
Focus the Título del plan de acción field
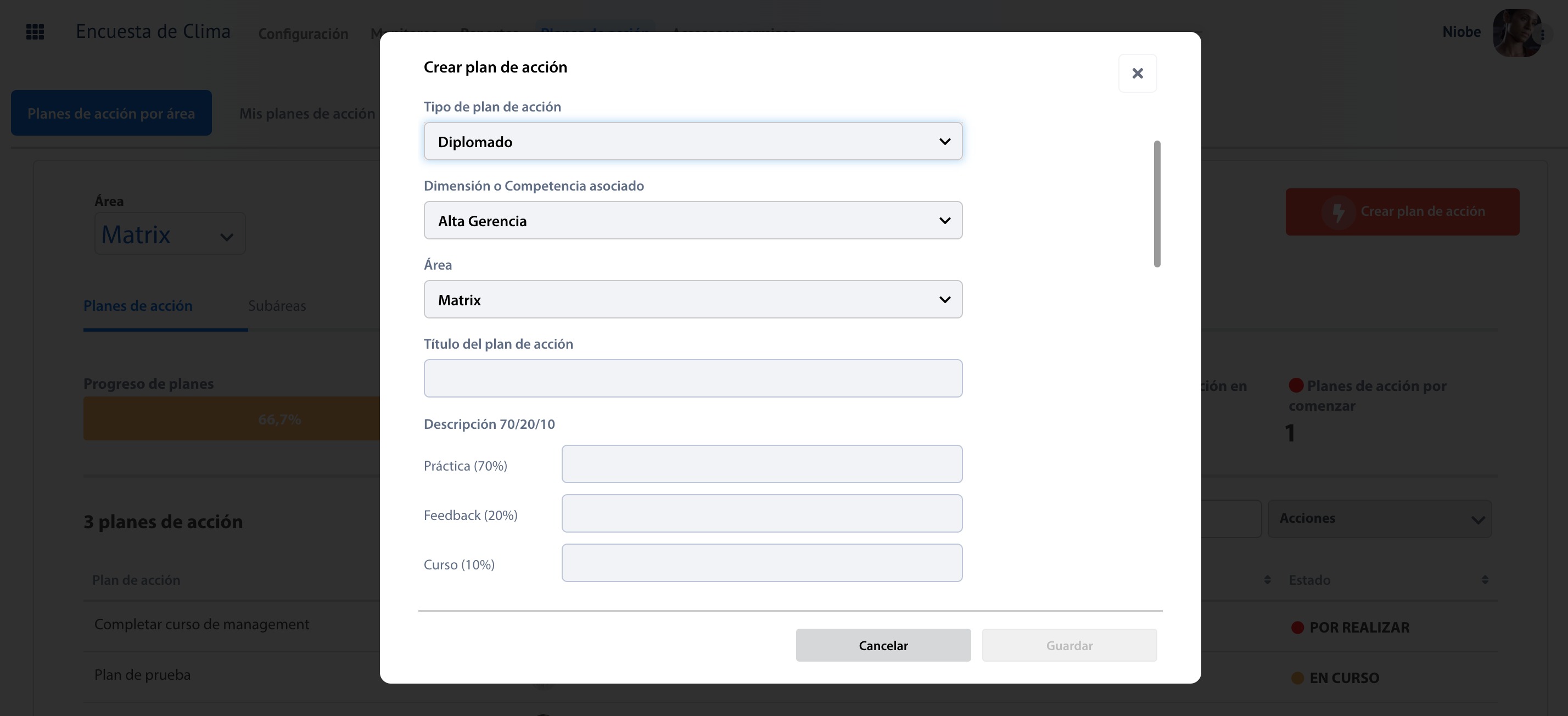693,378
